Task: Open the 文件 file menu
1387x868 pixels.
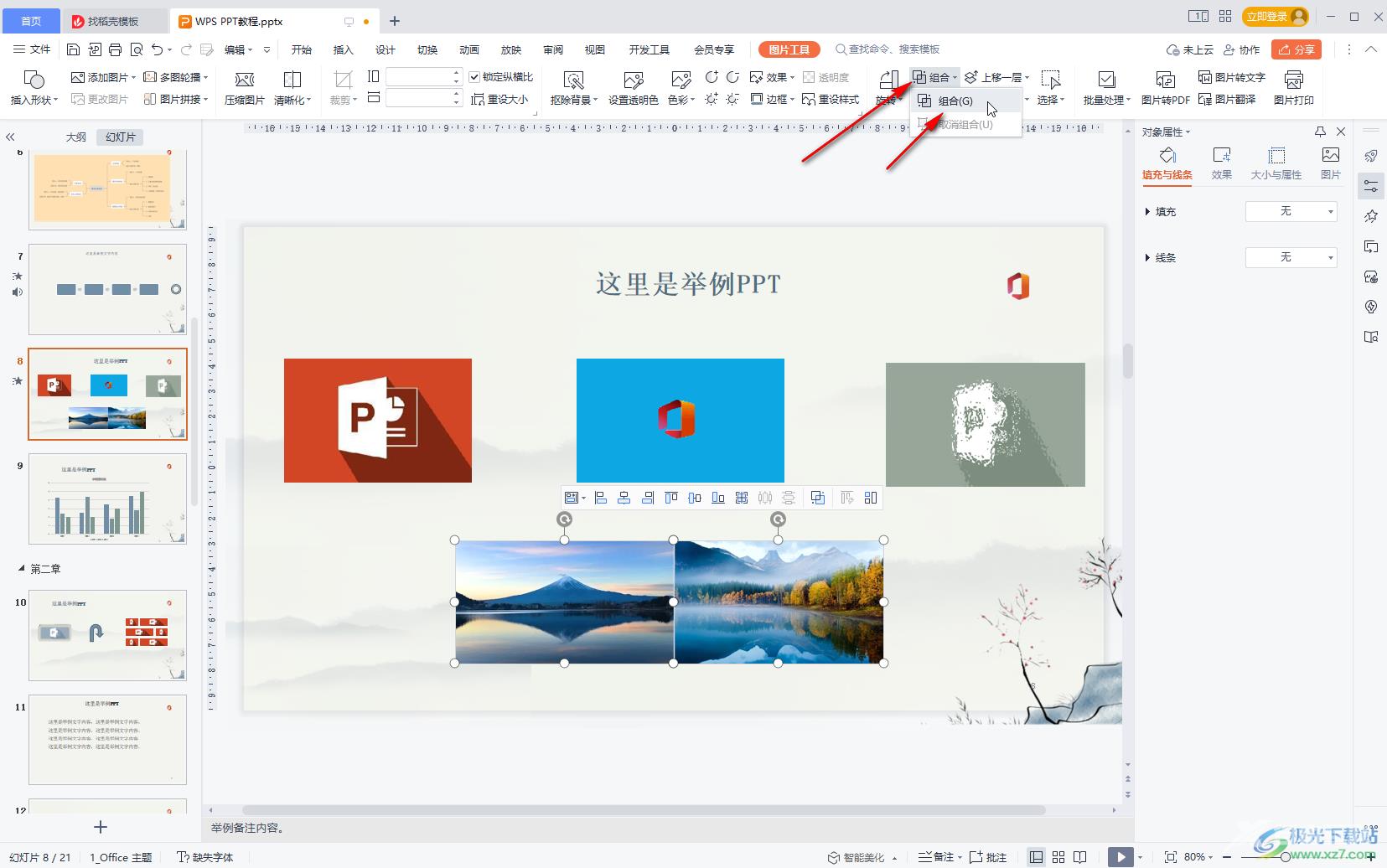Action: click(x=32, y=49)
